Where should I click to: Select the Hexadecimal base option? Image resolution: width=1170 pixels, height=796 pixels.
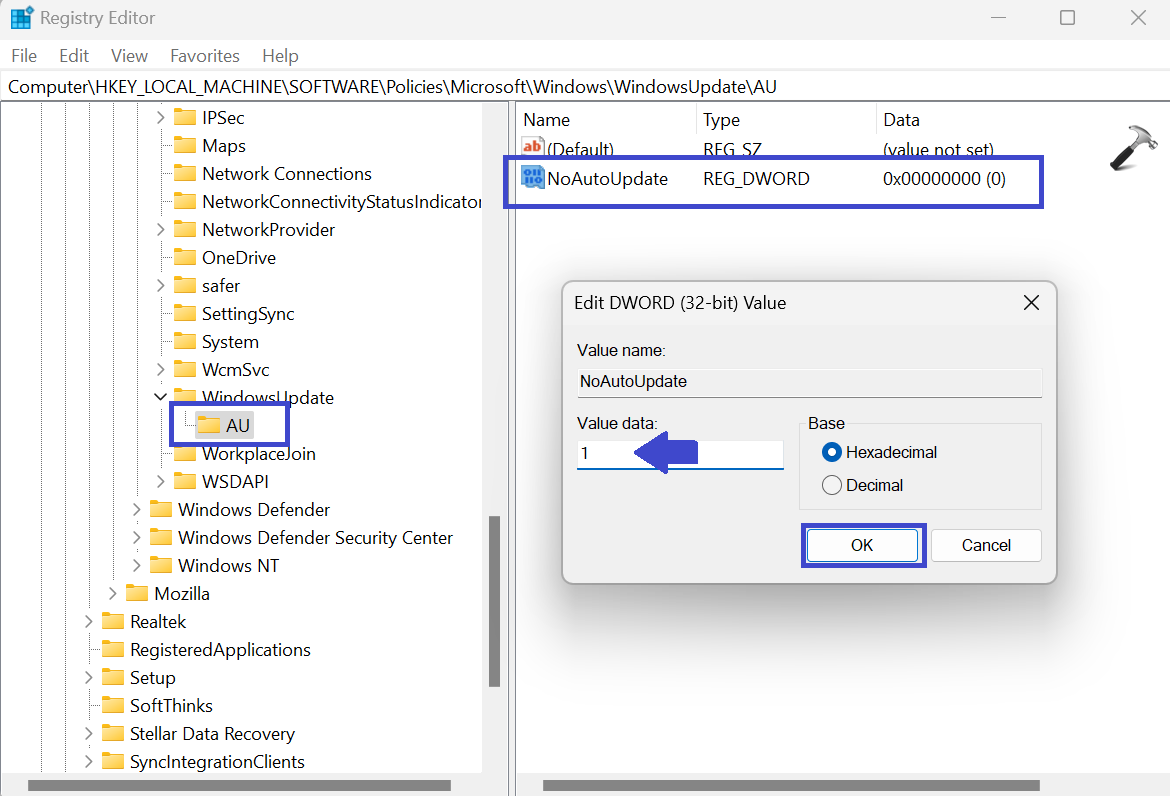(831, 452)
